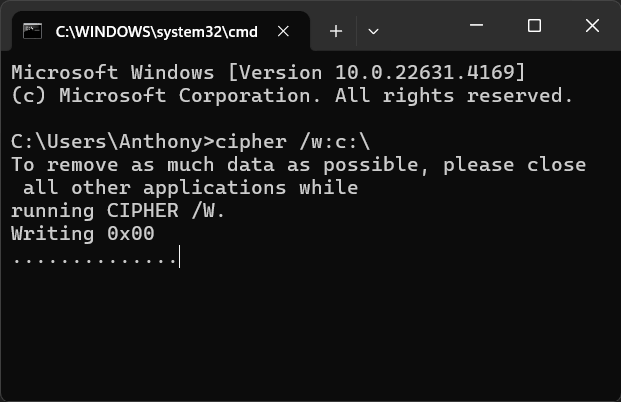
Task: Click the Microsoft Corporation copyright line
Action: tap(292, 96)
